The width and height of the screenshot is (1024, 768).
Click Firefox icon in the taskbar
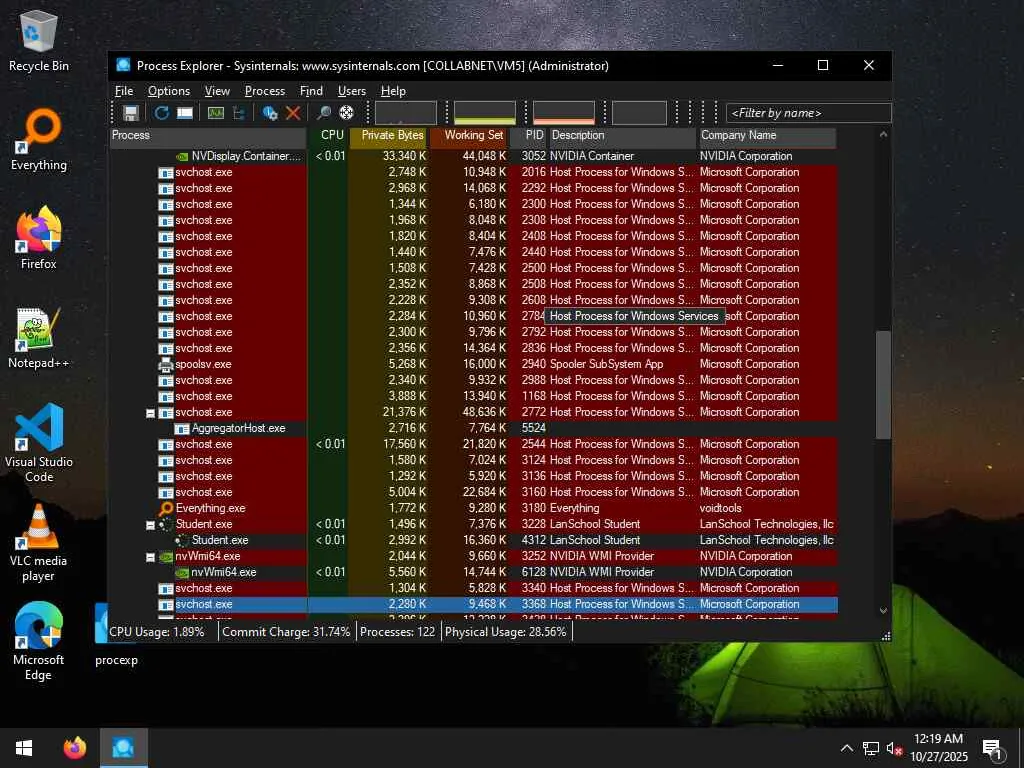[x=75, y=747]
